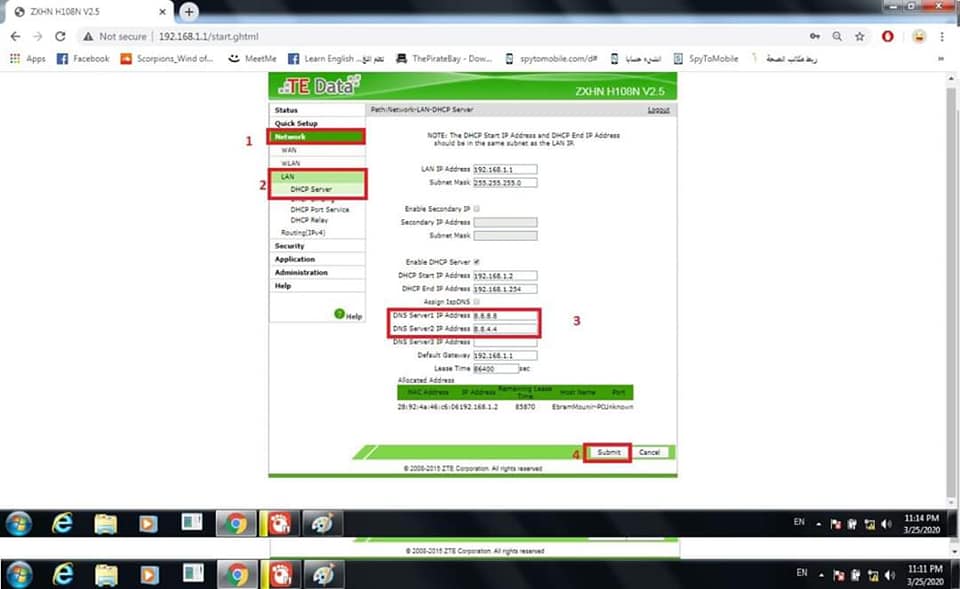Expand the Security menu section
Viewport: 960px width, 589px height.
click(290, 246)
